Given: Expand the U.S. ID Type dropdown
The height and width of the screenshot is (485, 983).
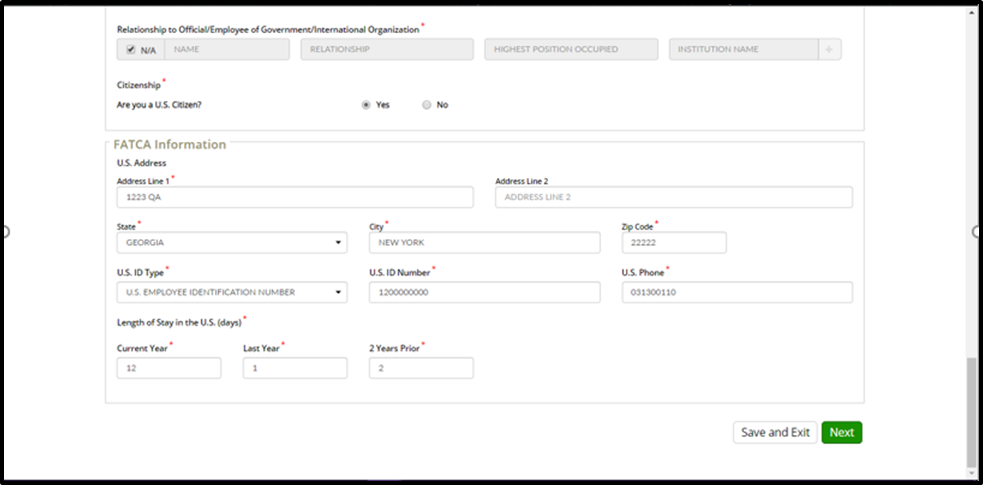Looking at the screenshot, I should tap(232, 292).
